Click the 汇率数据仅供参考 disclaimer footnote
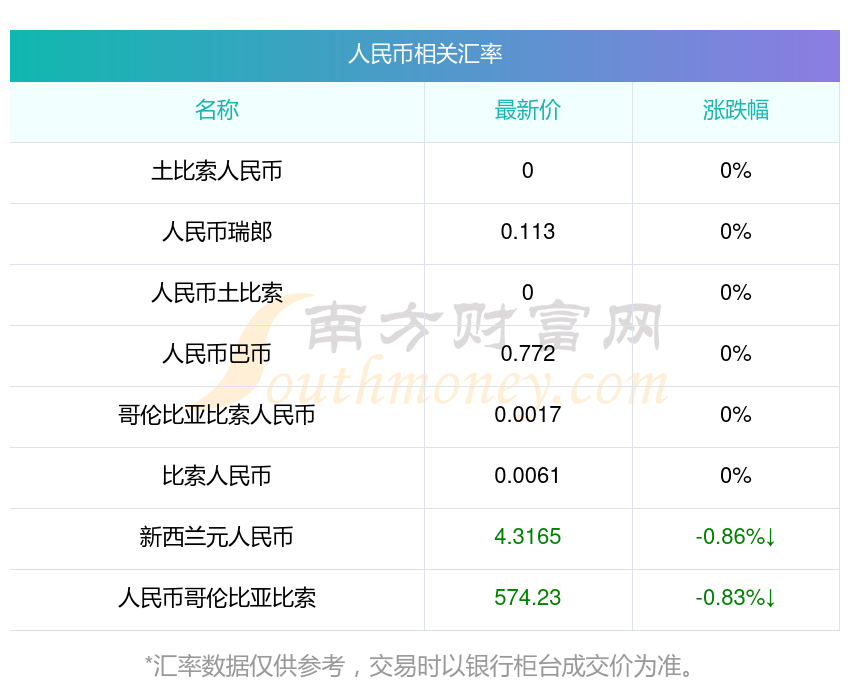850x698 pixels. (418, 666)
